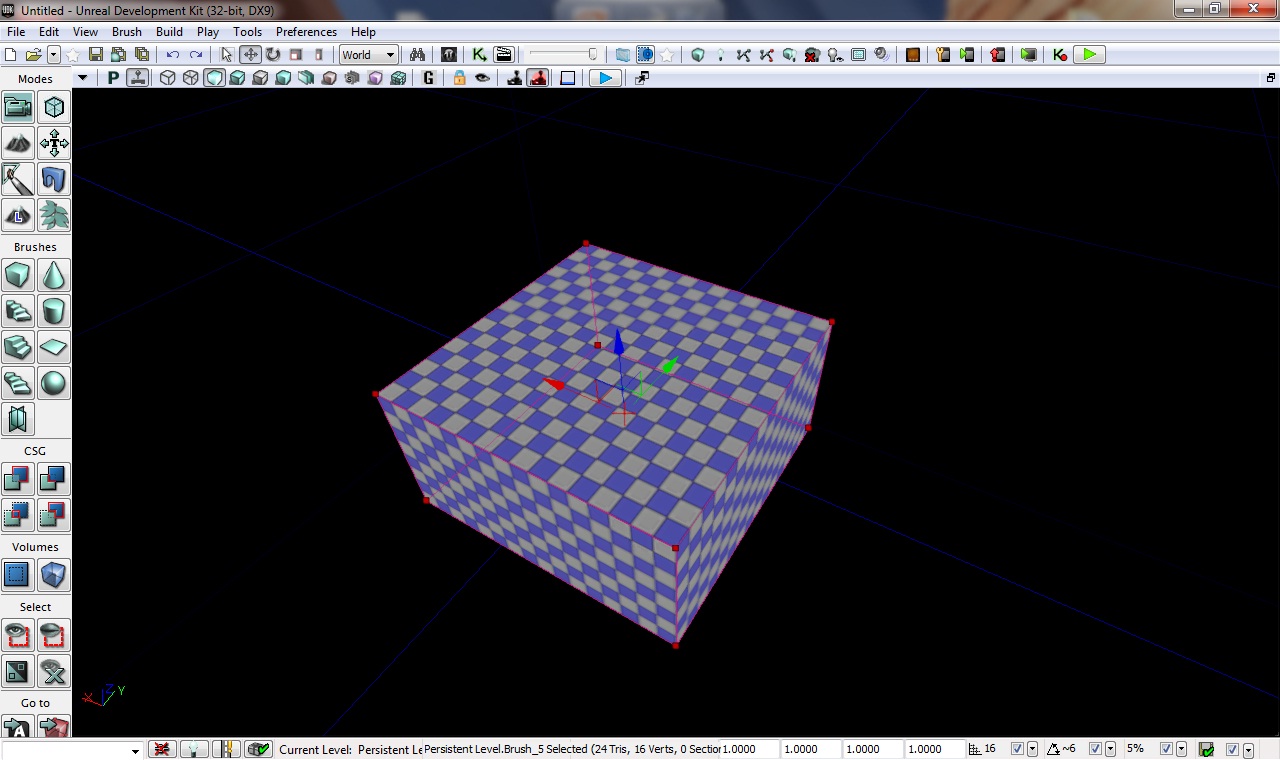
Task: Open the Geometry mode tool
Action: (54, 107)
